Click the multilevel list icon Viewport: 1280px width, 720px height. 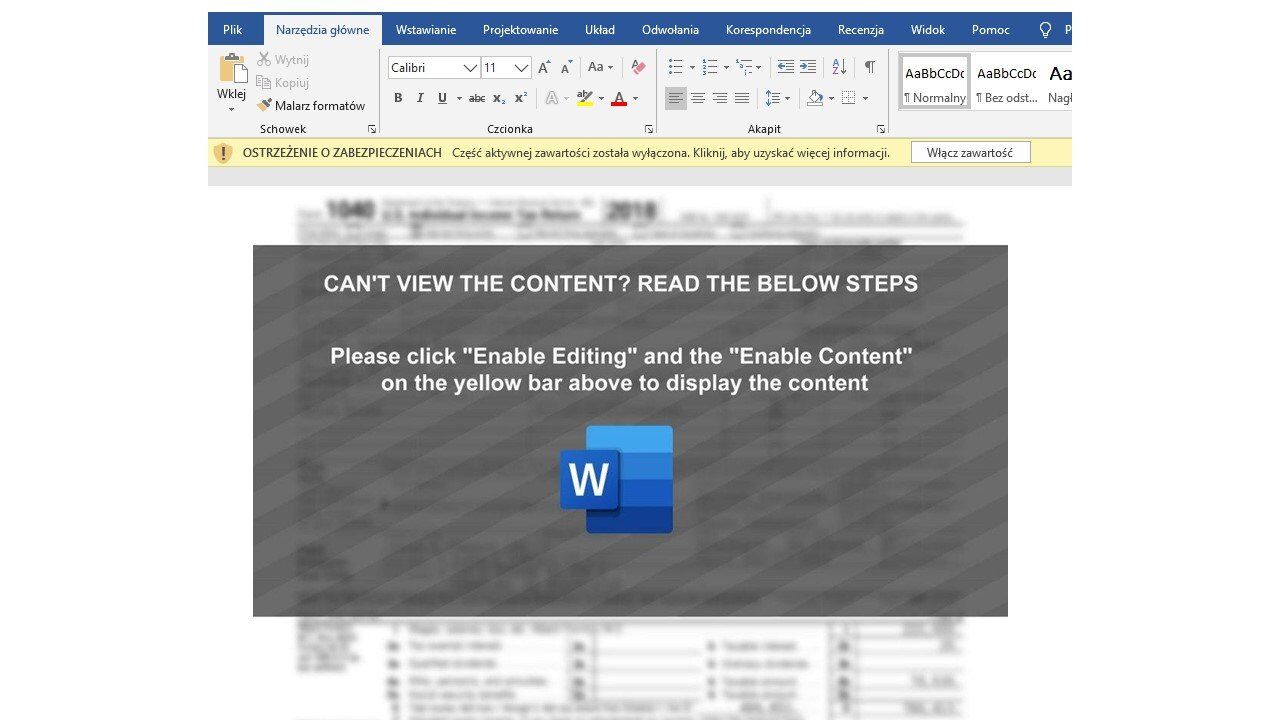click(744, 67)
